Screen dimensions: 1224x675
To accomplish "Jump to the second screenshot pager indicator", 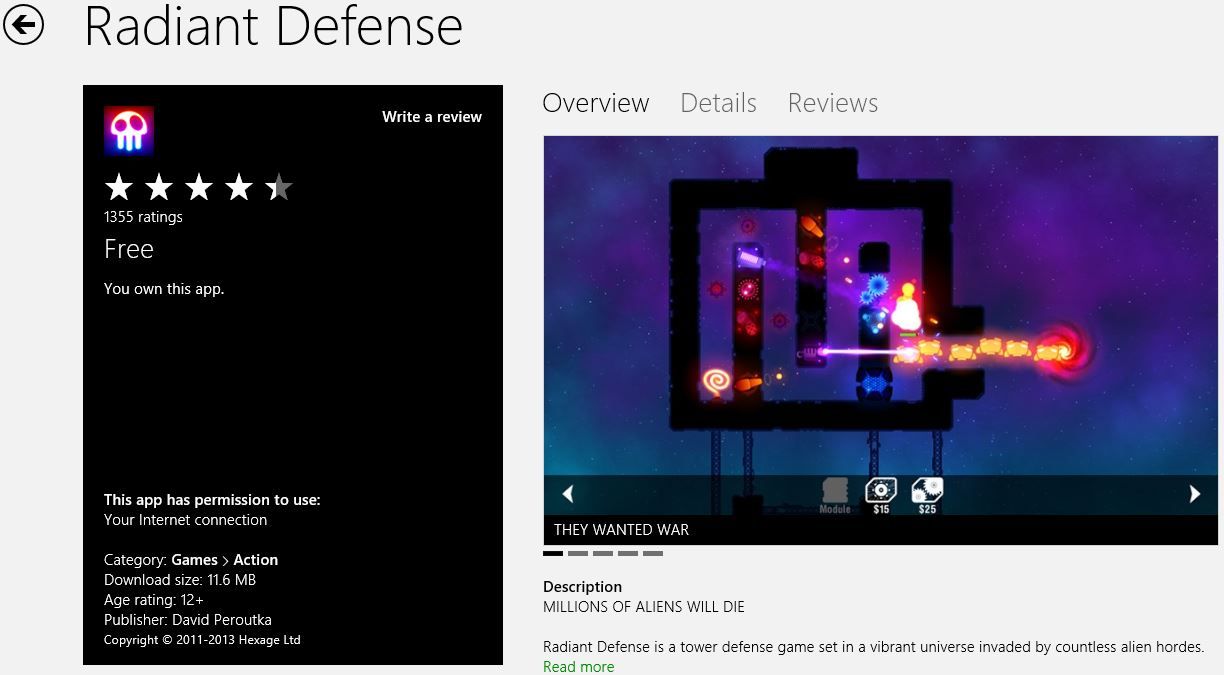I will tap(578, 553).
